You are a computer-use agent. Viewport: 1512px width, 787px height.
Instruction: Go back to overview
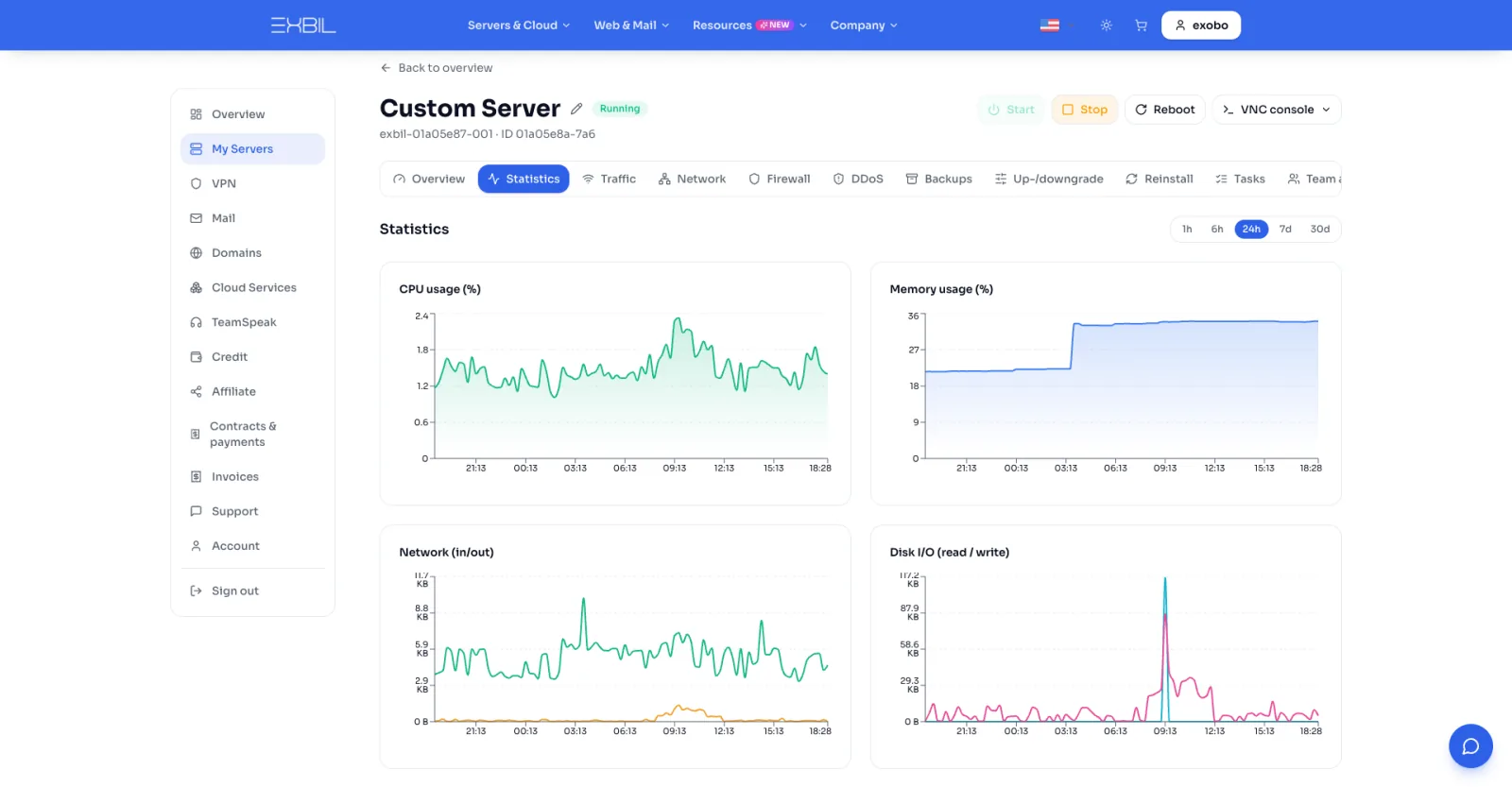point(437,68)
